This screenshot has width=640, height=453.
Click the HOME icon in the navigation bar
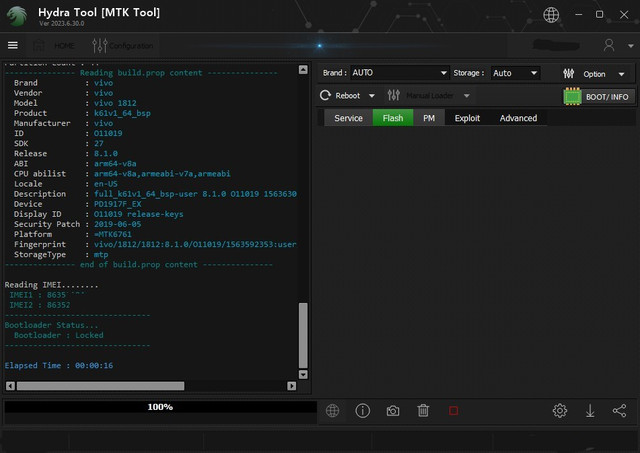[x=39, y=45]
